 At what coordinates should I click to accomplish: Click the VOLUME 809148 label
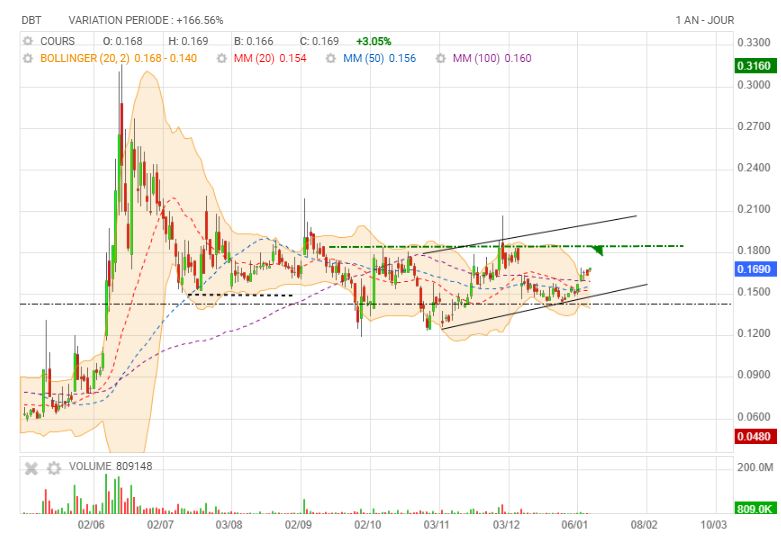[111, 466]
